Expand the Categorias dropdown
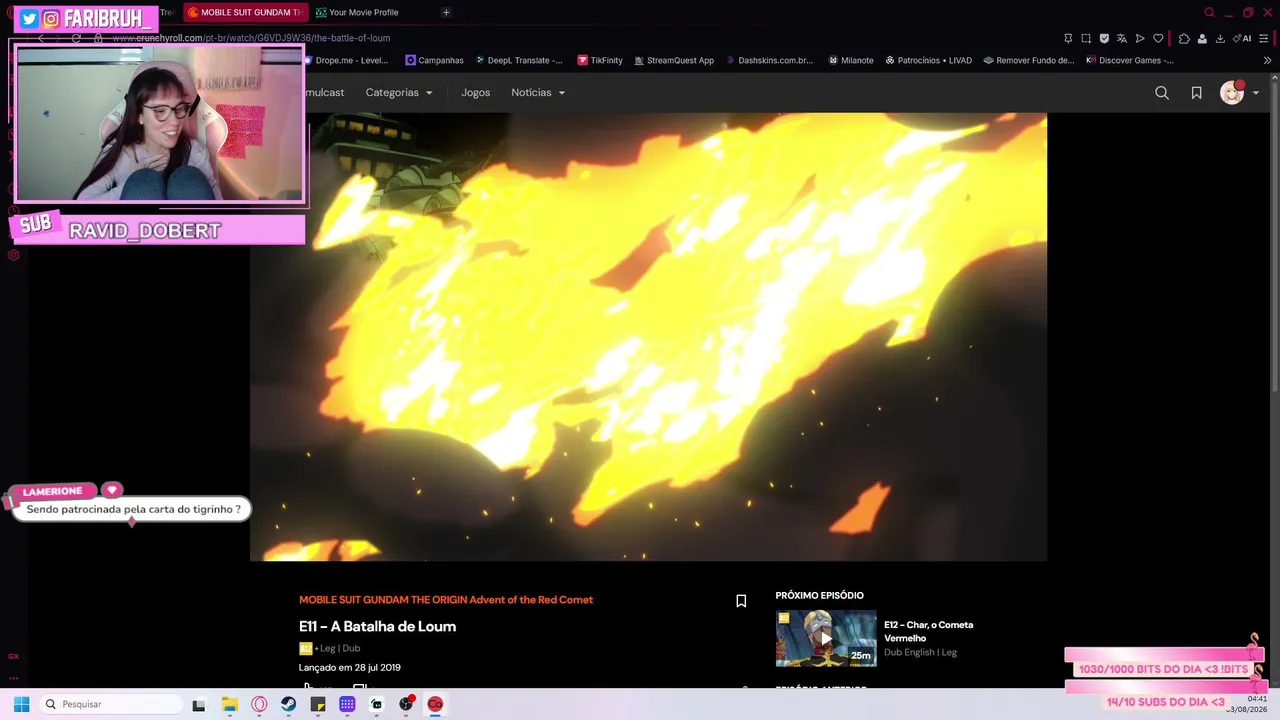 tap(399, 92)
